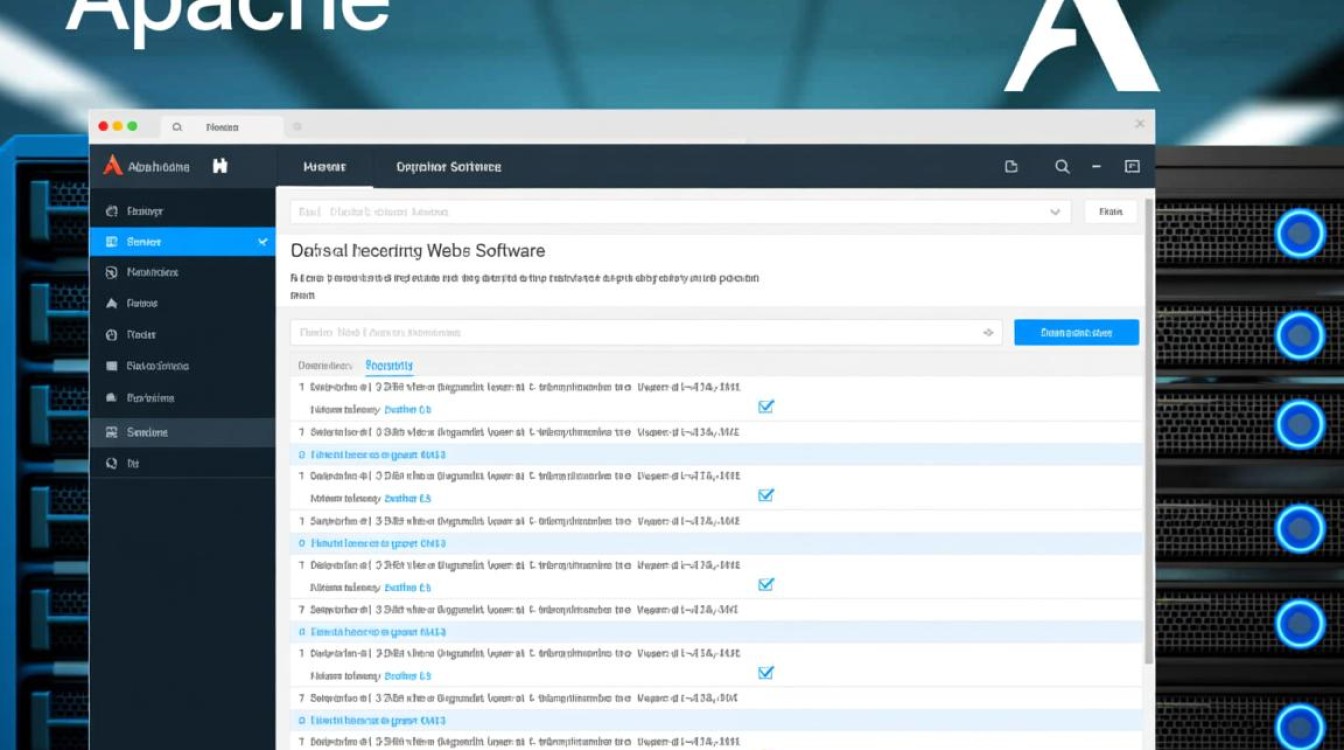1344x750 pixels.
Task: Click the arrow inside the second search field
Action: [x=988, y=333]
